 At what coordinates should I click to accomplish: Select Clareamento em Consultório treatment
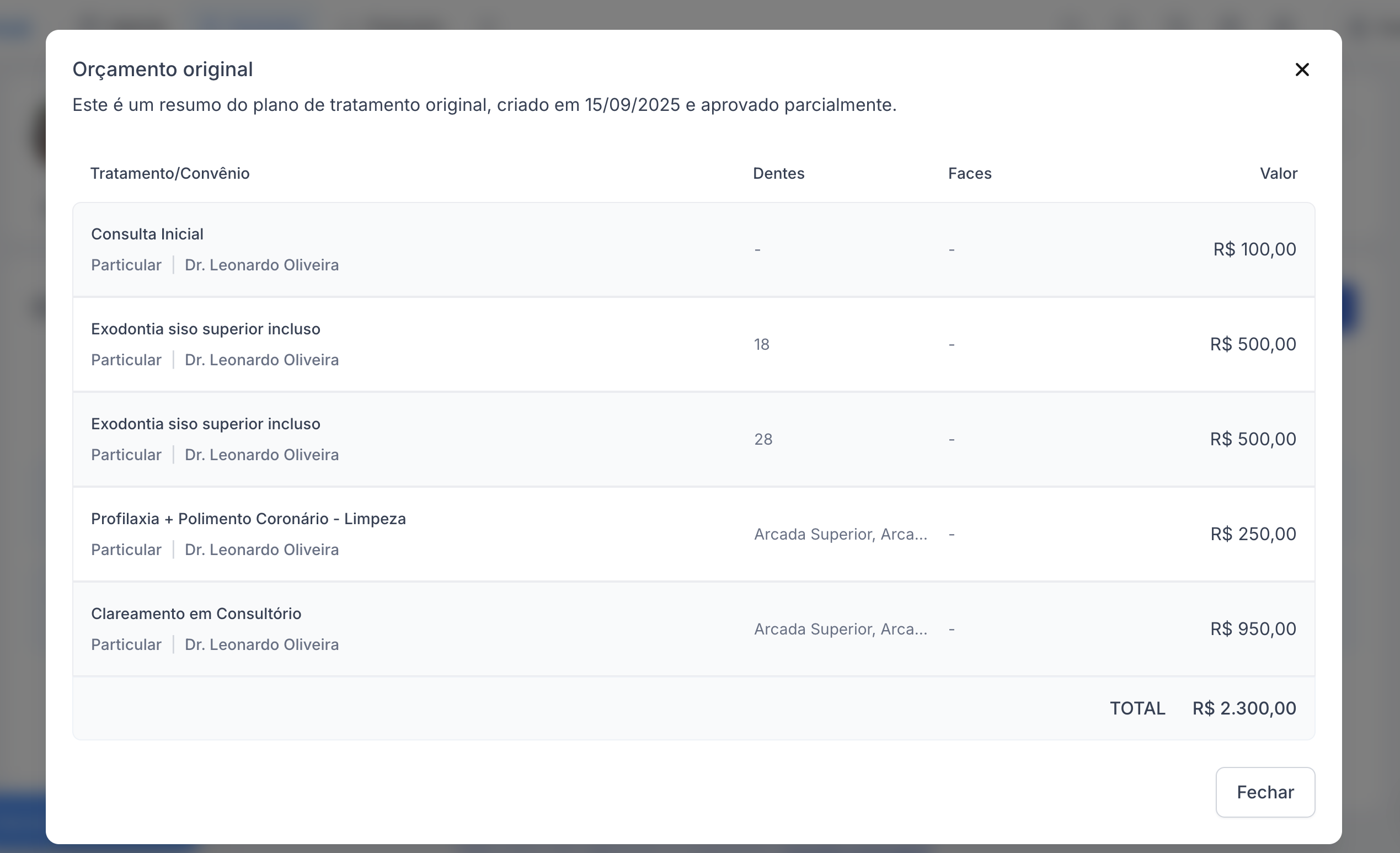(196, 614)
